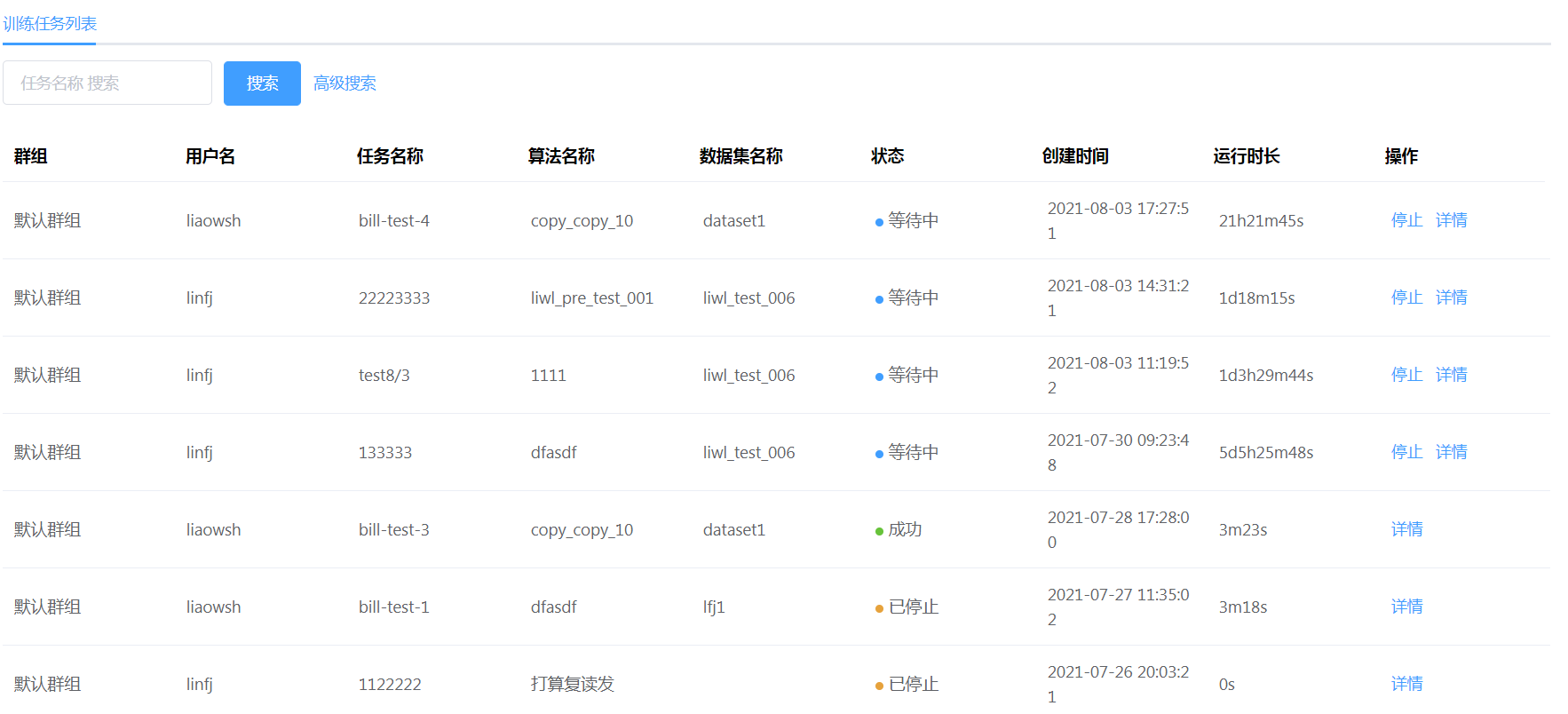The height and width of the screenshot is (714, 1568).
Task: Open 详情 for the 133333 task
Action: [1451, 452]
